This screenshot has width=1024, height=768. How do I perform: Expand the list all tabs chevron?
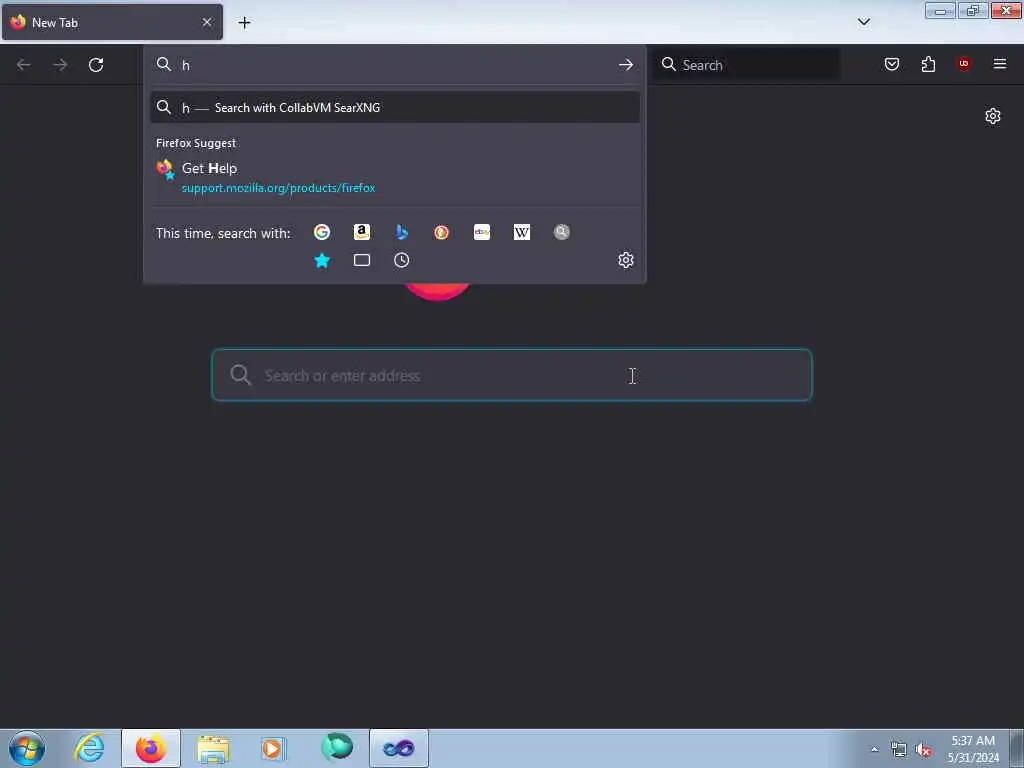863,22
